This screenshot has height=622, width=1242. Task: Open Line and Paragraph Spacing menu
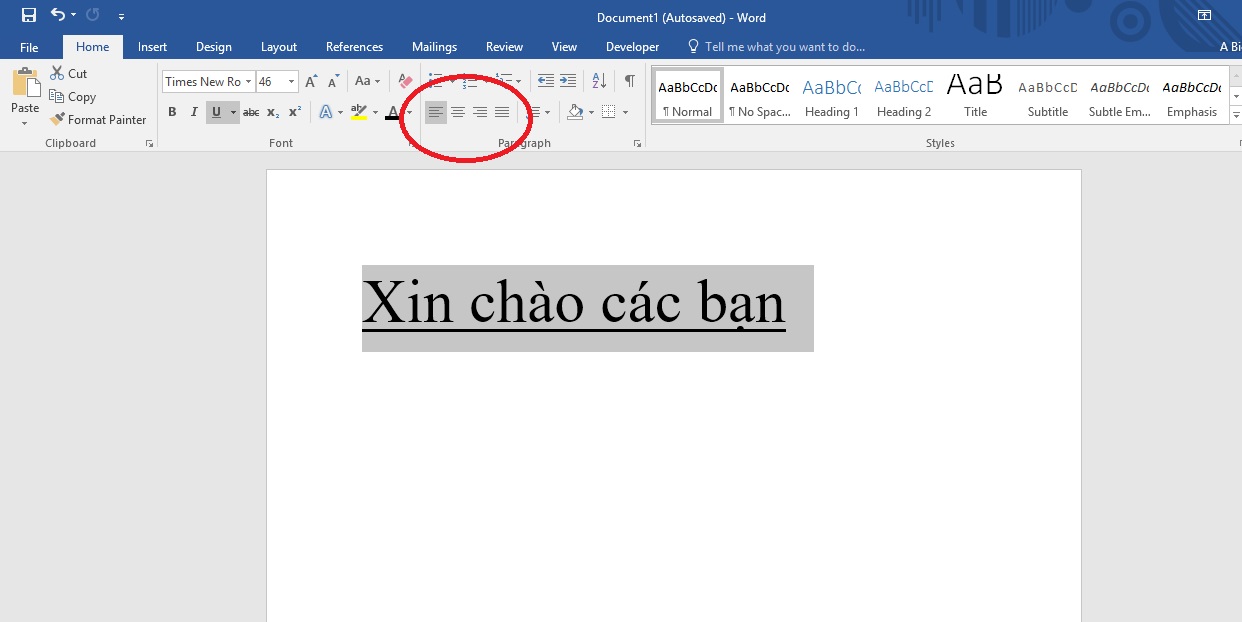click(x=538, y=112)
